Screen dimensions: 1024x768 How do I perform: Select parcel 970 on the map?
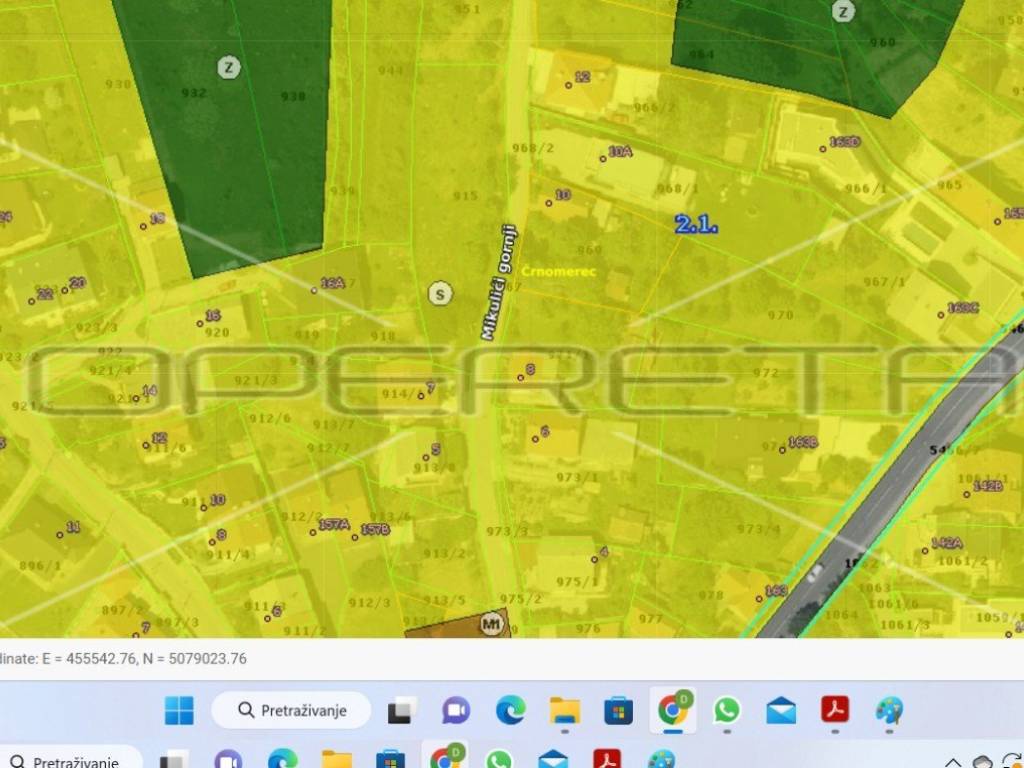[x=780, y=315]
